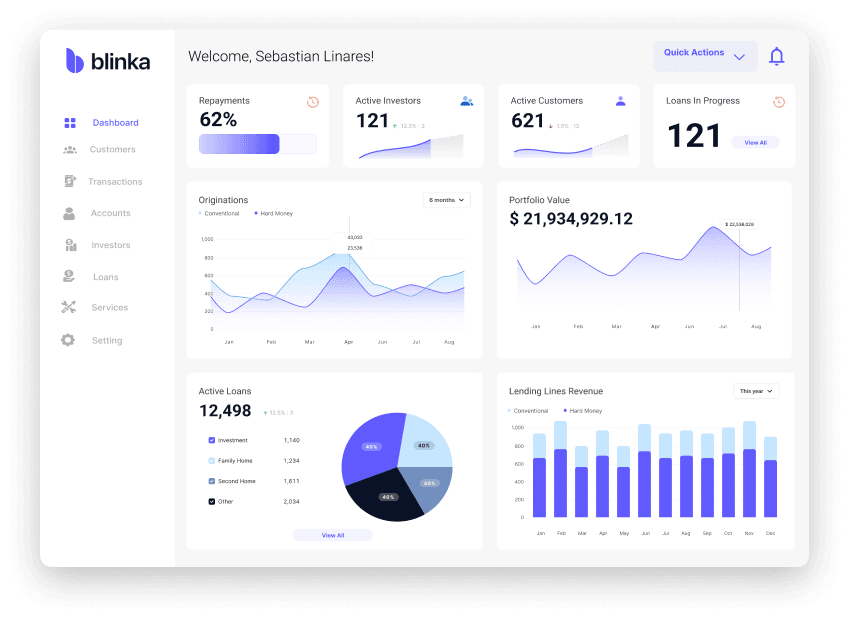Uncheck the Second Home checkbox
849x618 pixels.
pos(211,481)
